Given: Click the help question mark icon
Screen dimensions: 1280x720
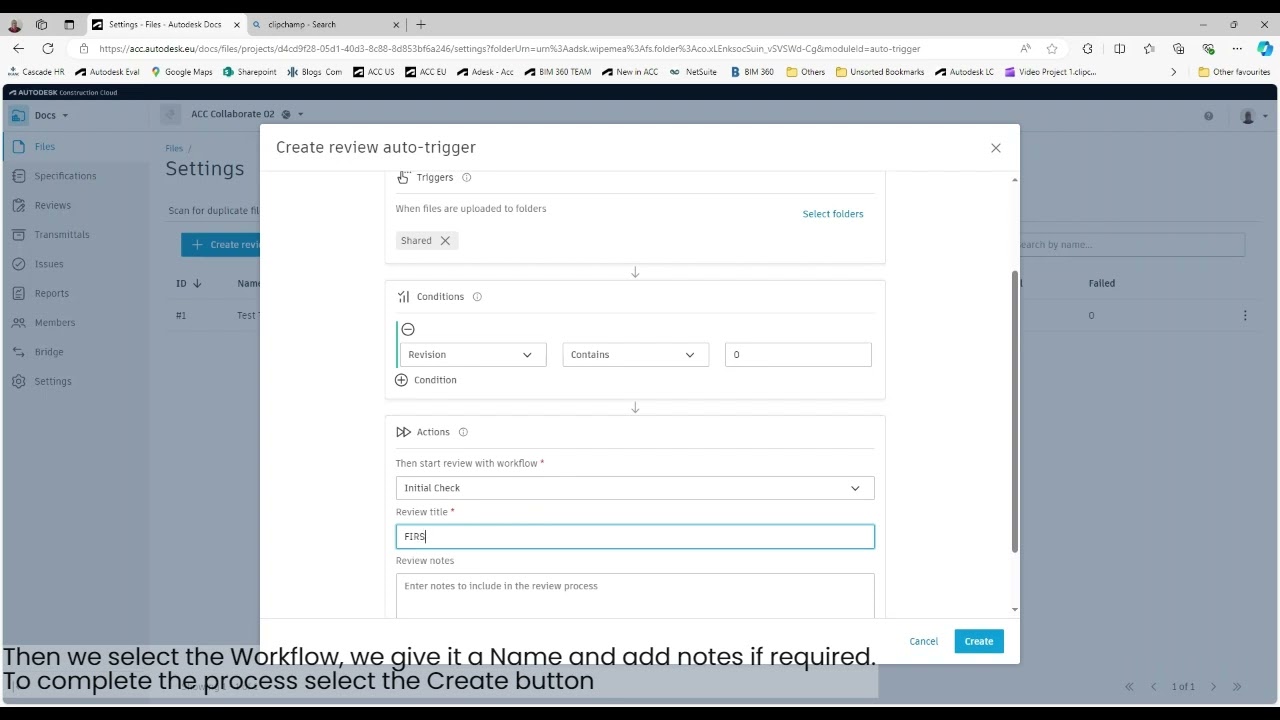Looking at the screenshot, I should (x=1208, y=117).
